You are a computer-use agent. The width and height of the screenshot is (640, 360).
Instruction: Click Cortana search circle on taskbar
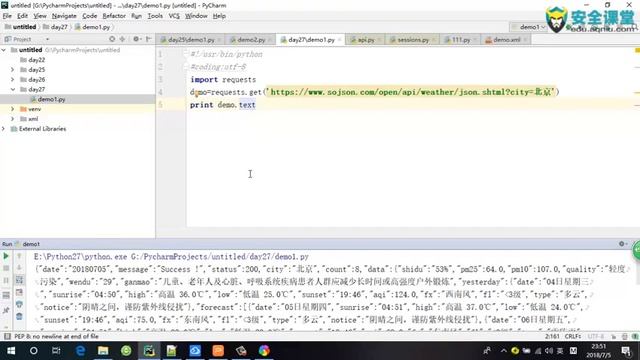(x=33, y=351)
